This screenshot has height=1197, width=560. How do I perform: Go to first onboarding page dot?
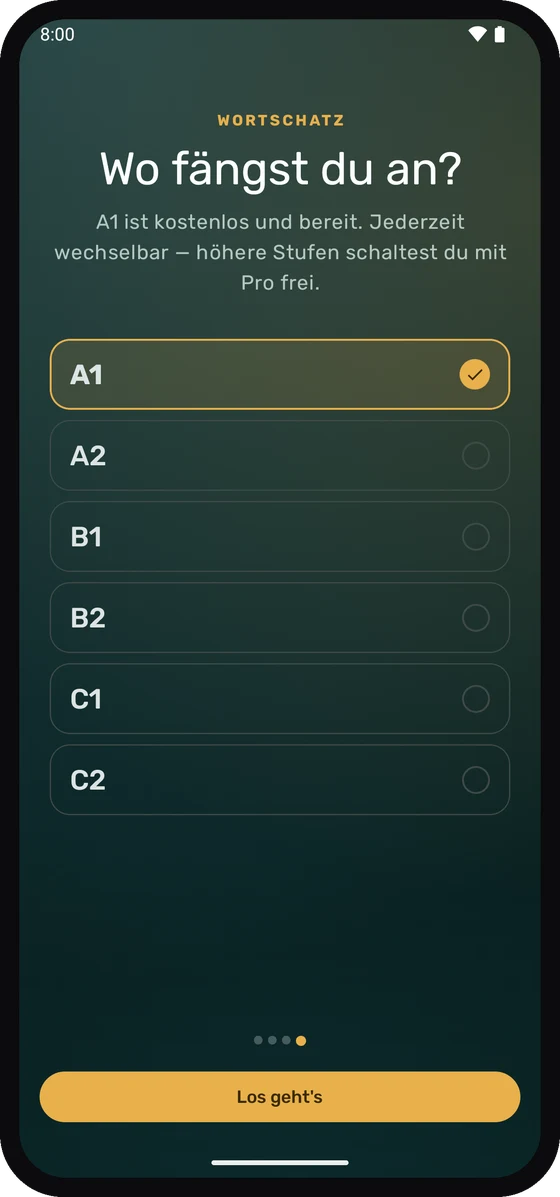point(259,1041)
